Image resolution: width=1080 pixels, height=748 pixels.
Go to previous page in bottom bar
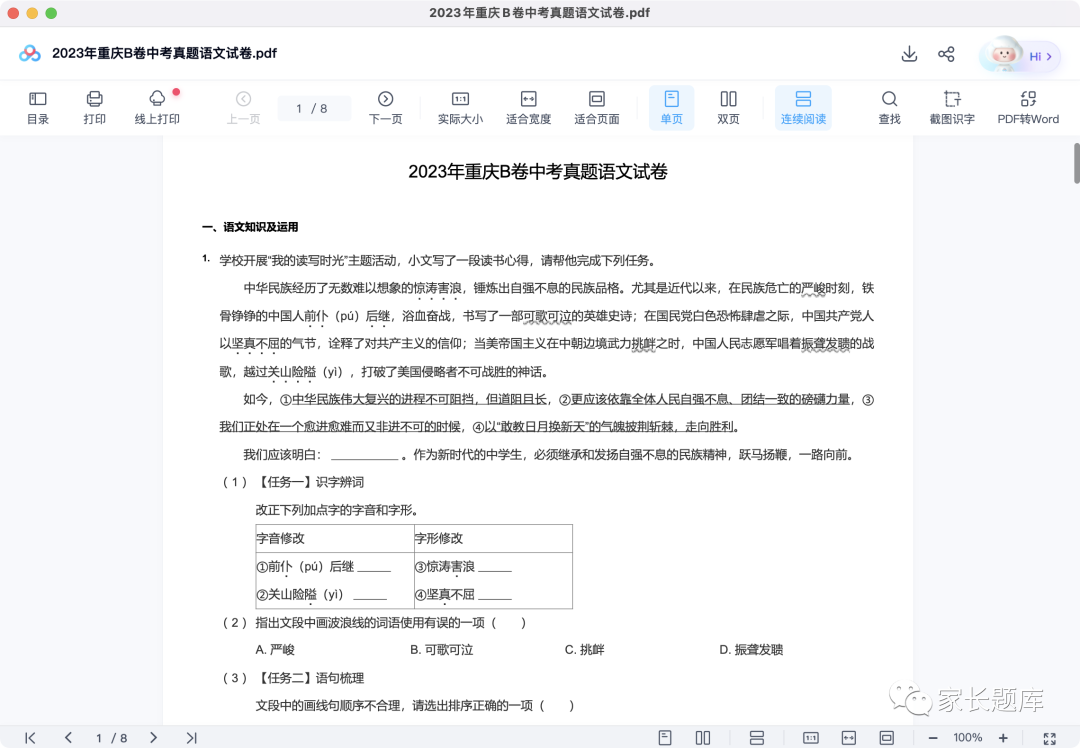point(68,738)
